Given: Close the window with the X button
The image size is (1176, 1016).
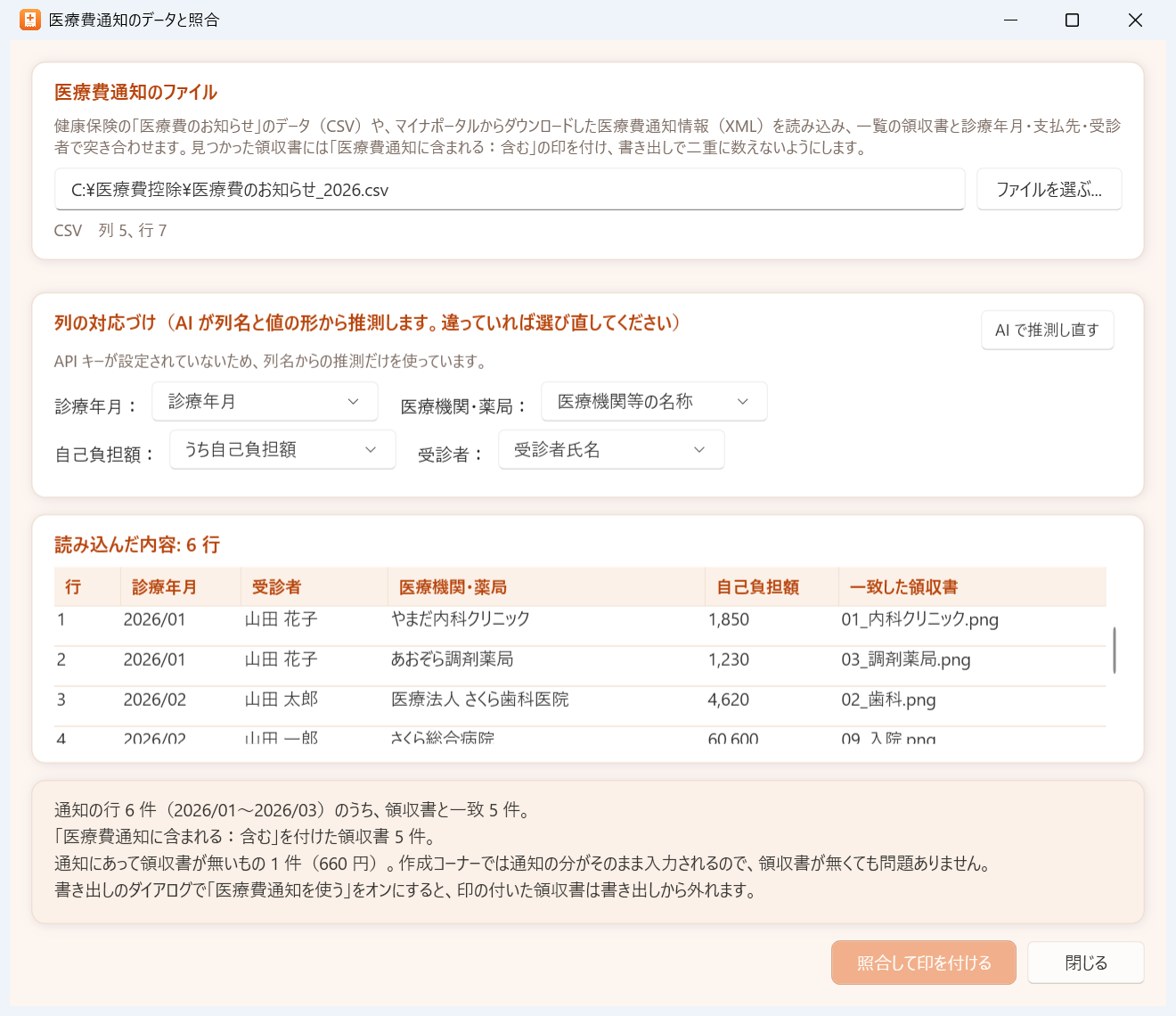Looking at the screenshot, I should (1135, 20).
